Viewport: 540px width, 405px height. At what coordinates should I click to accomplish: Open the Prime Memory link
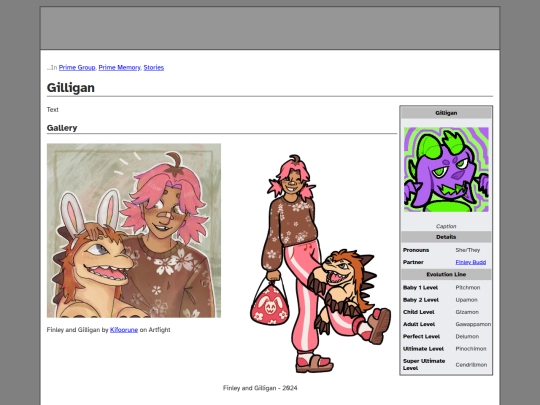120,68
